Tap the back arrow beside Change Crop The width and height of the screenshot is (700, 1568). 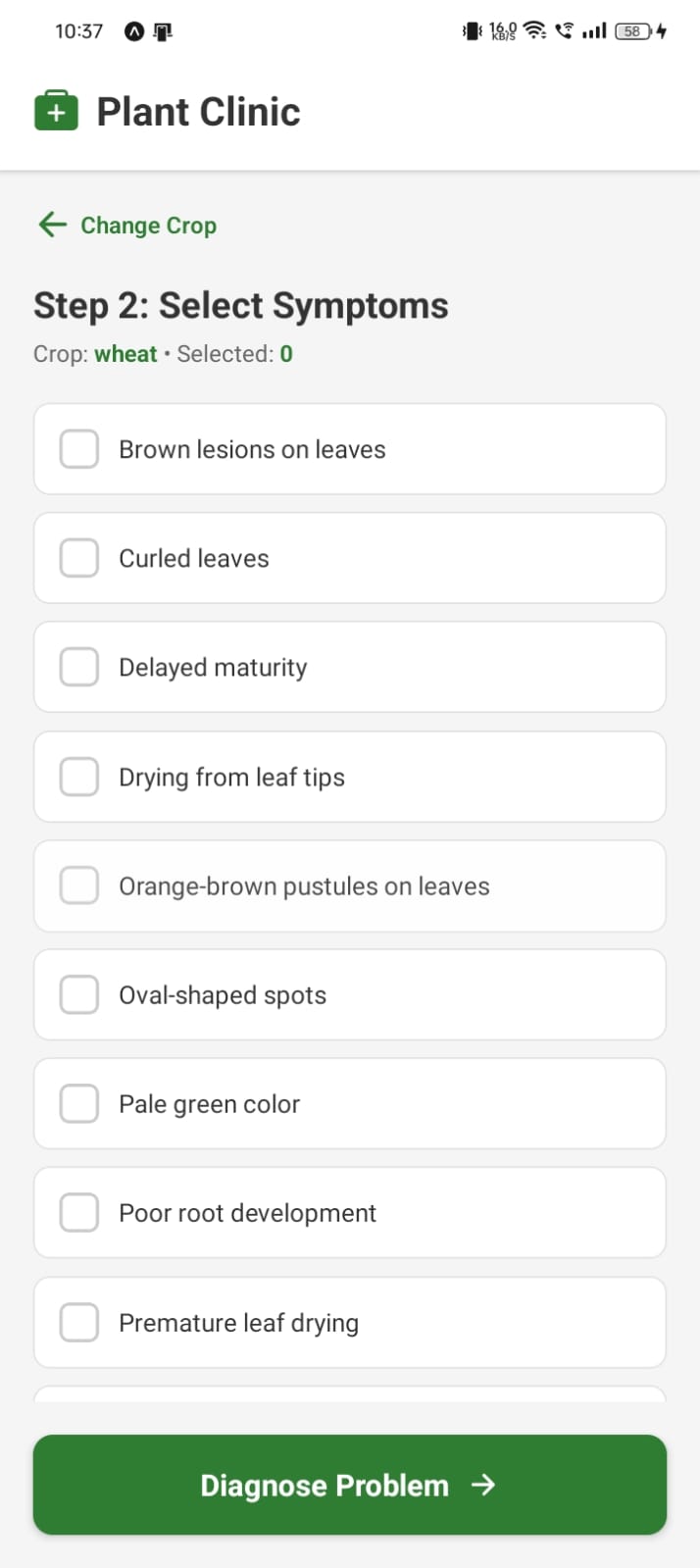[x=52, y=225]
